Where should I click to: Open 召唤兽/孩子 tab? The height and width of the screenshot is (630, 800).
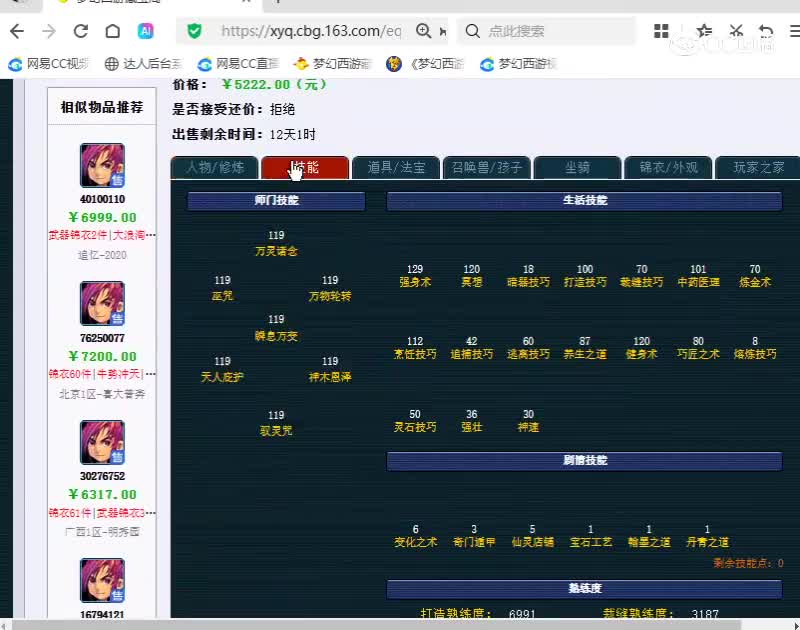(x=487, y=168)
